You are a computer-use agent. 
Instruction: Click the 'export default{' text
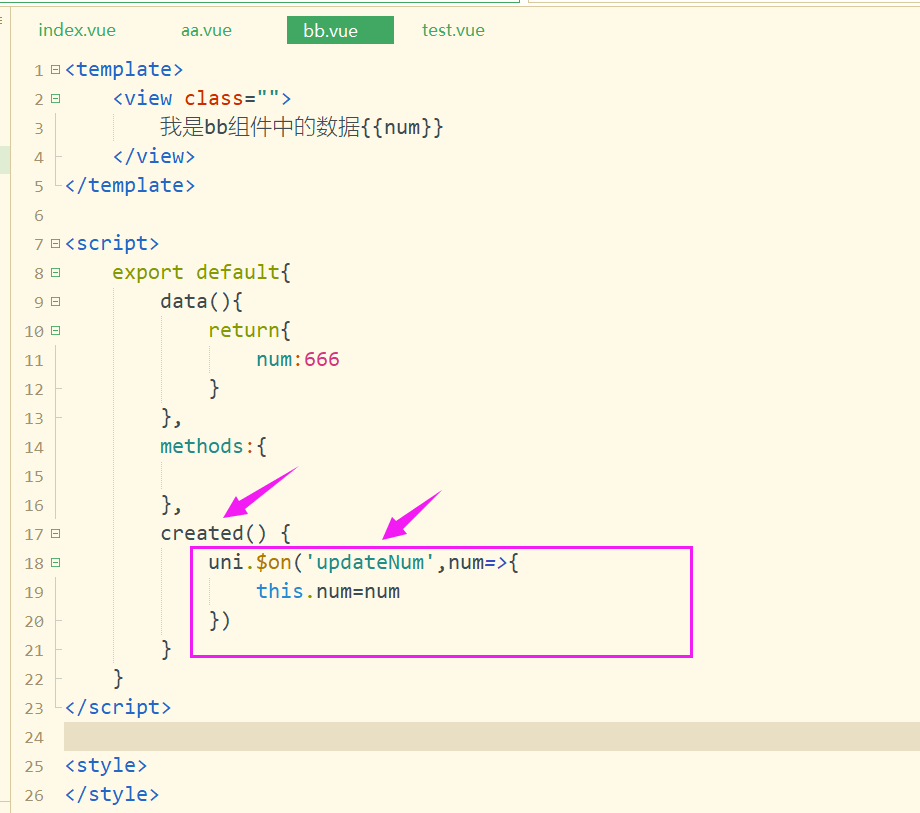(x=201, y=272)
